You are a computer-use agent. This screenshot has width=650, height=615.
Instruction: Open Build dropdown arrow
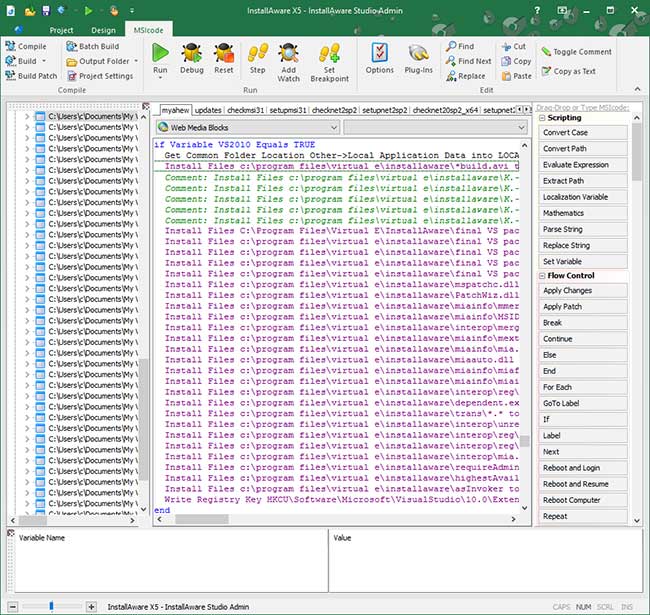44,61
